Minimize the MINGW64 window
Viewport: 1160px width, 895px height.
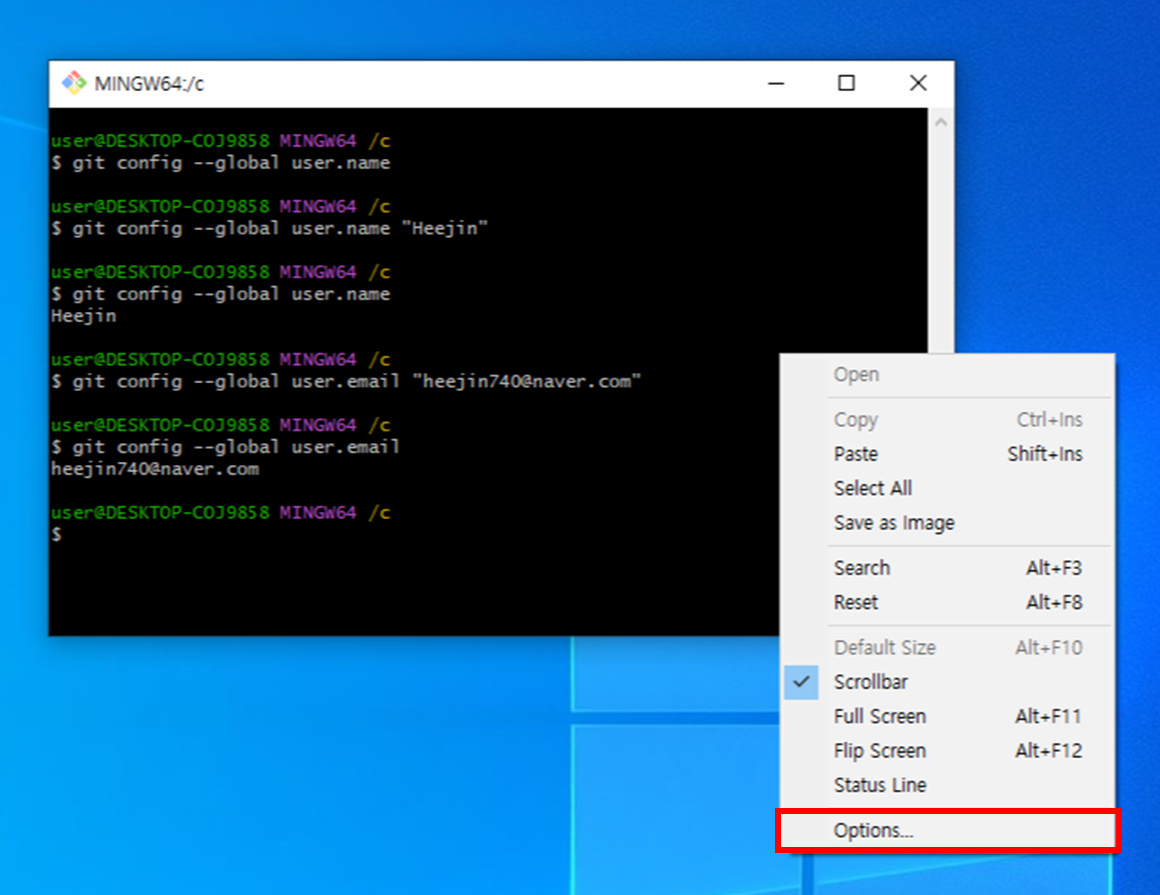click(x=776, y=84)
